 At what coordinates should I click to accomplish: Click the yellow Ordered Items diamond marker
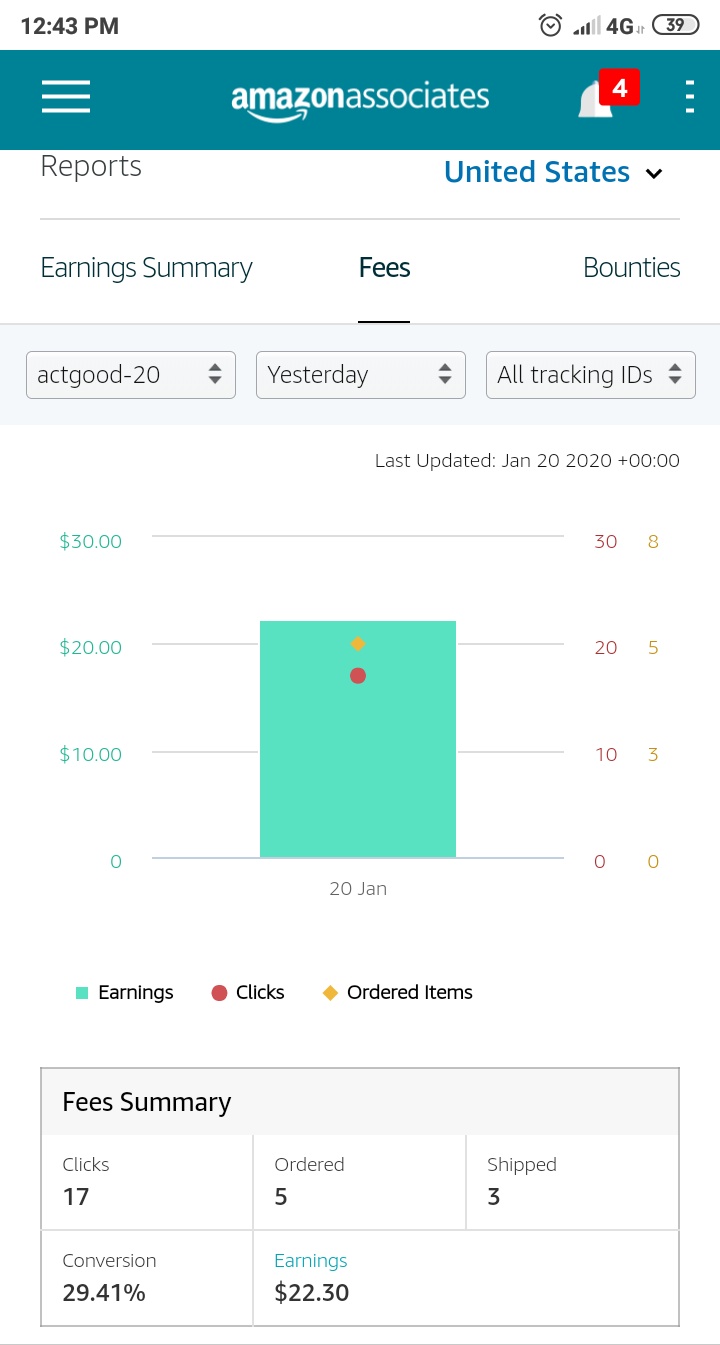tap(358, 644)
